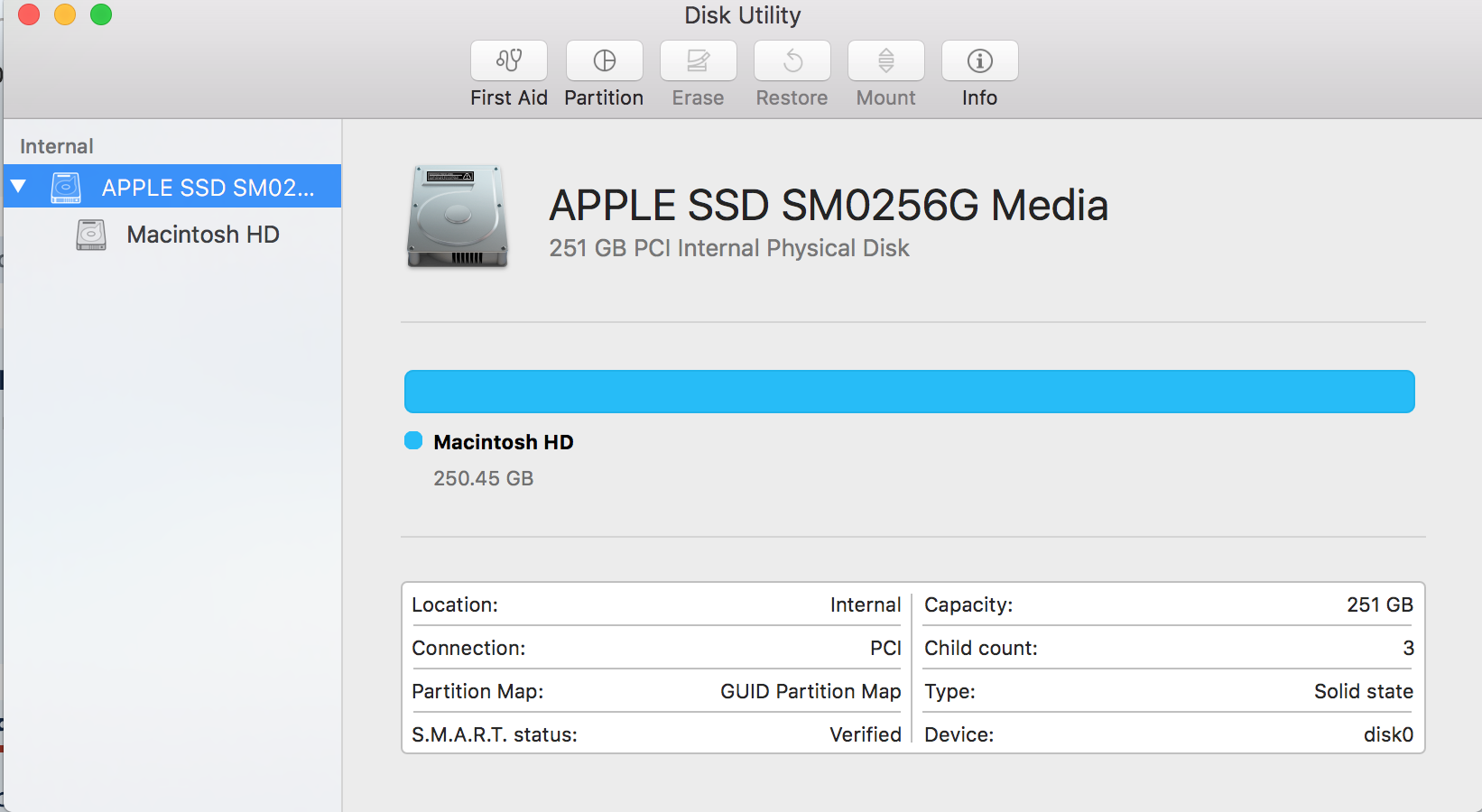Click the '250.45 GB' size text
This screenshot has width=1482, height=812.
[x=484, y=478]
